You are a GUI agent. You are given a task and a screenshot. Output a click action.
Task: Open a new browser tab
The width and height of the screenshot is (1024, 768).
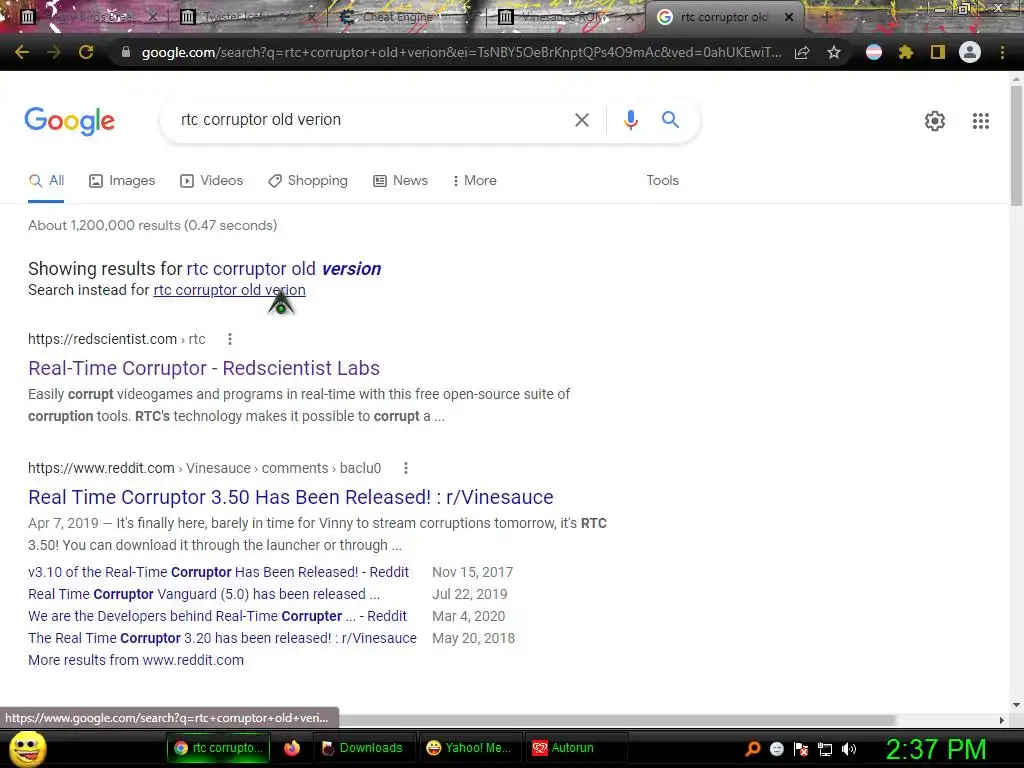[x=826, y=17]
